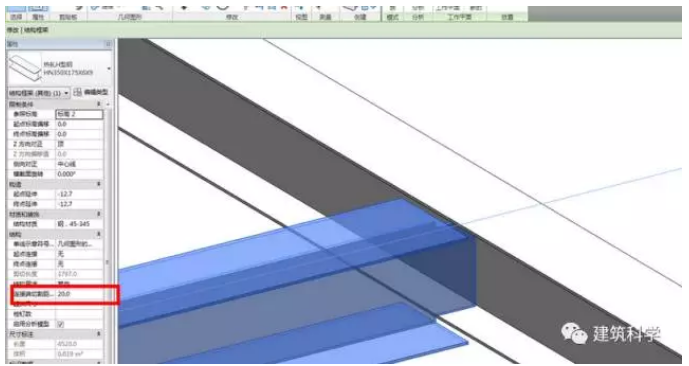Click the 创建 ribbon panel label
689x366 pixels.
pyautogui.click(x=360, y=17)
